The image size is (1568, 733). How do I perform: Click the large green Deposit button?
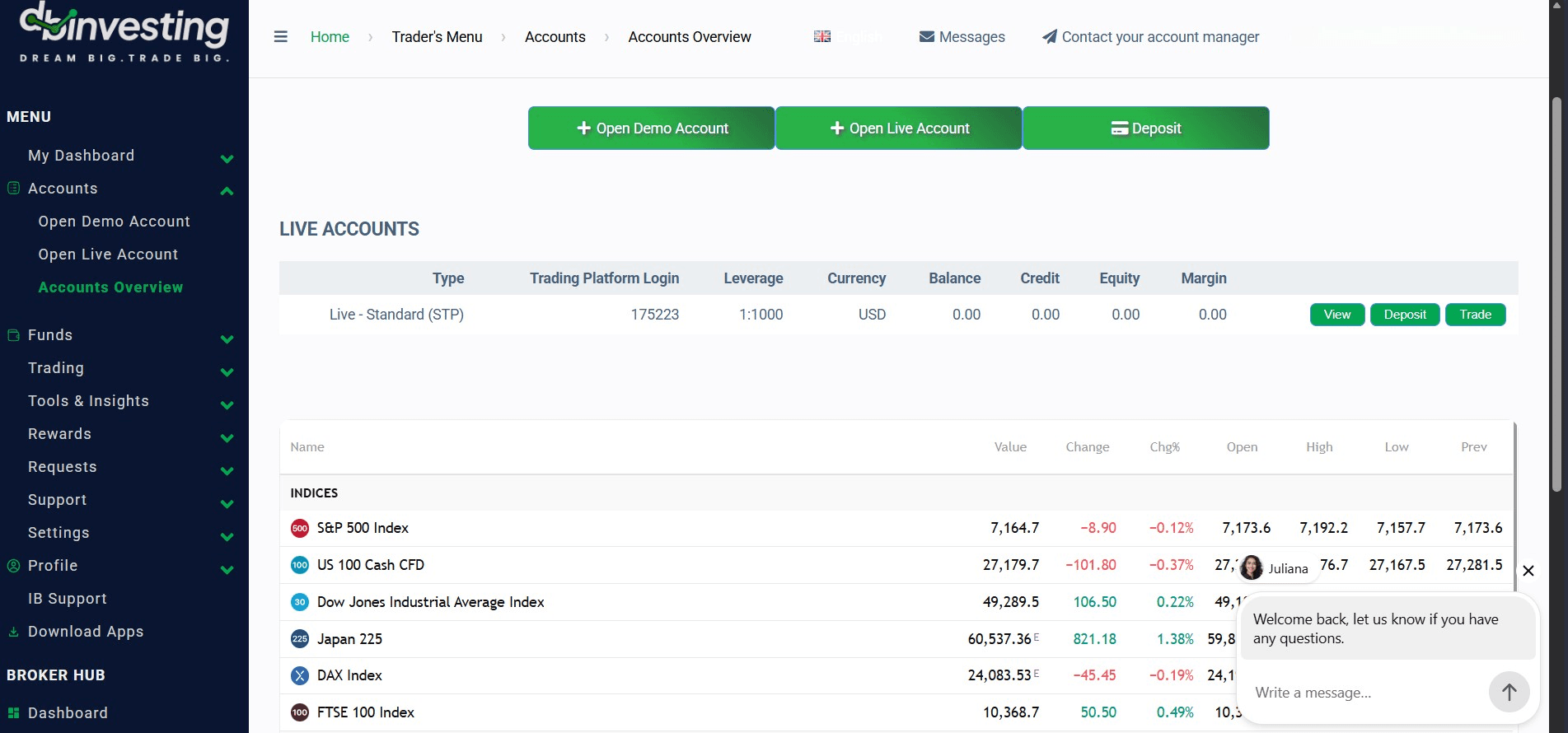tap(1146, 128)
